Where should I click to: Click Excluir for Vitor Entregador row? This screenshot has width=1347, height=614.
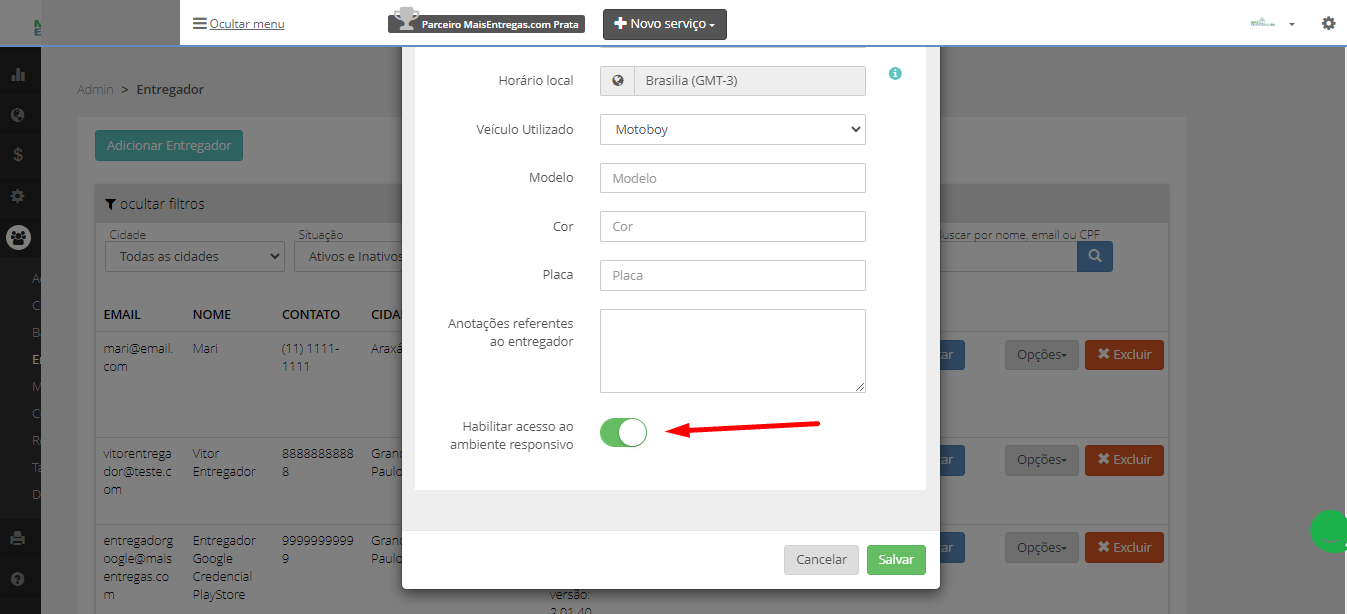tap(1124, 460)
